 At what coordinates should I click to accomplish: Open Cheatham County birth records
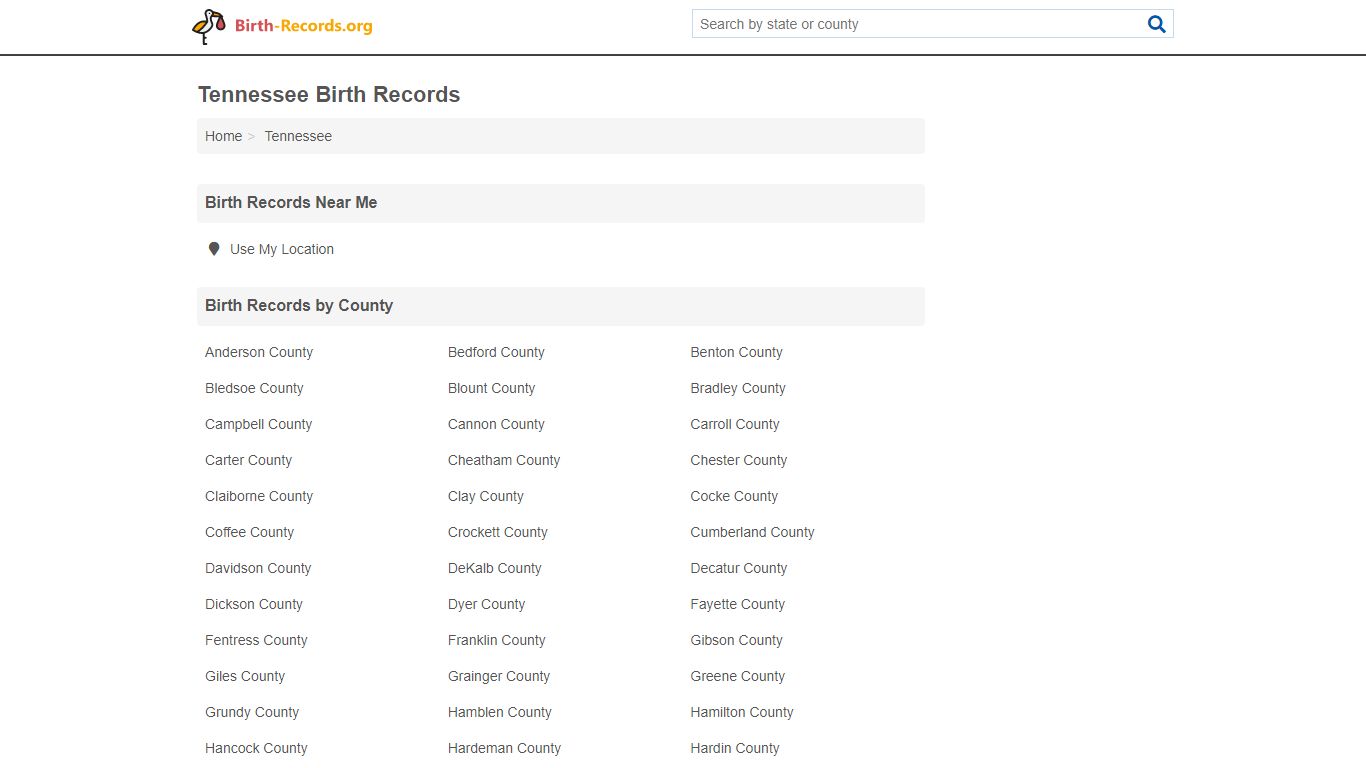coord(504,460)
